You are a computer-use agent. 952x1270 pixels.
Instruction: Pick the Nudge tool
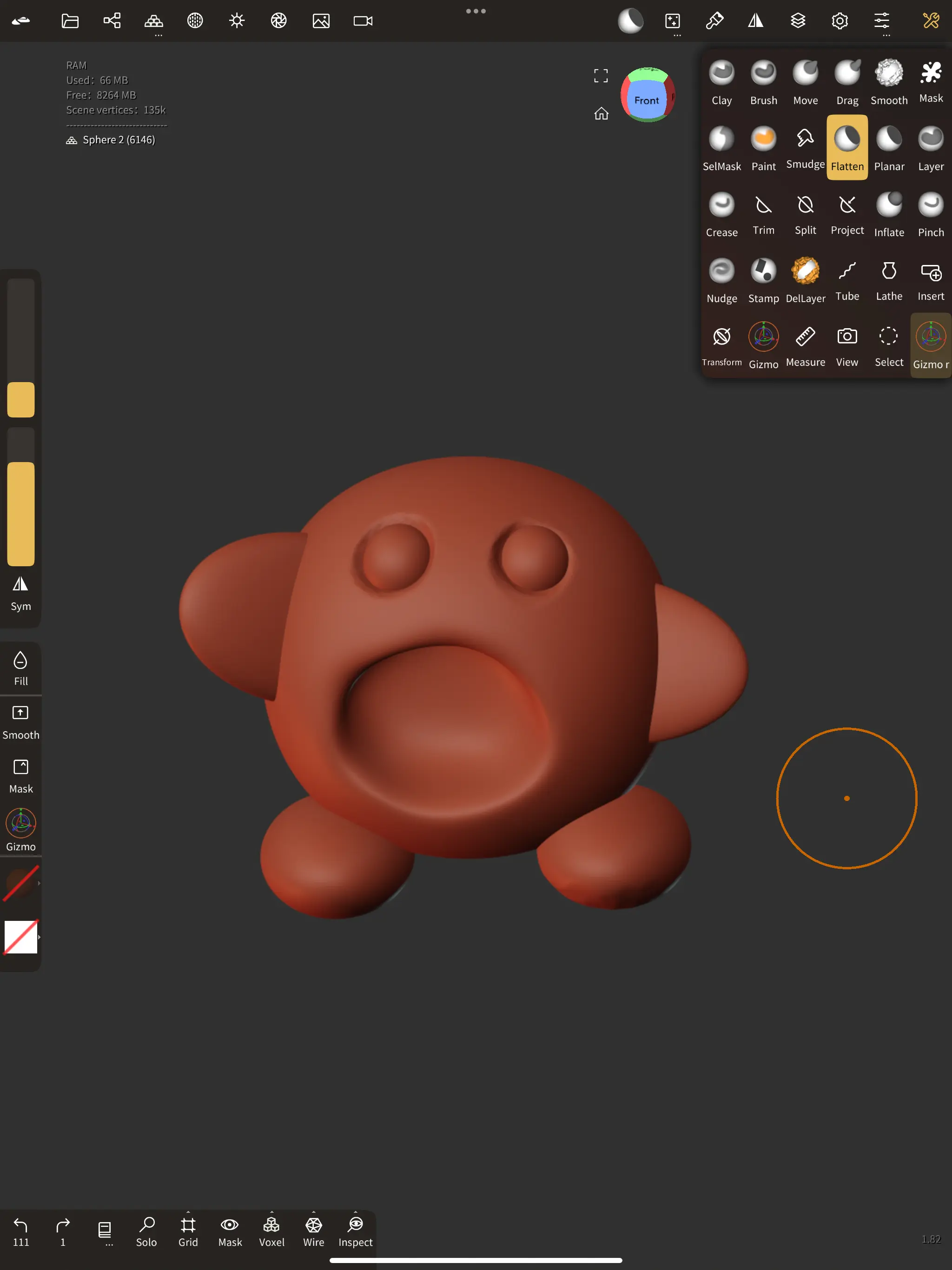pyautogui.click(x=722, y=280)
